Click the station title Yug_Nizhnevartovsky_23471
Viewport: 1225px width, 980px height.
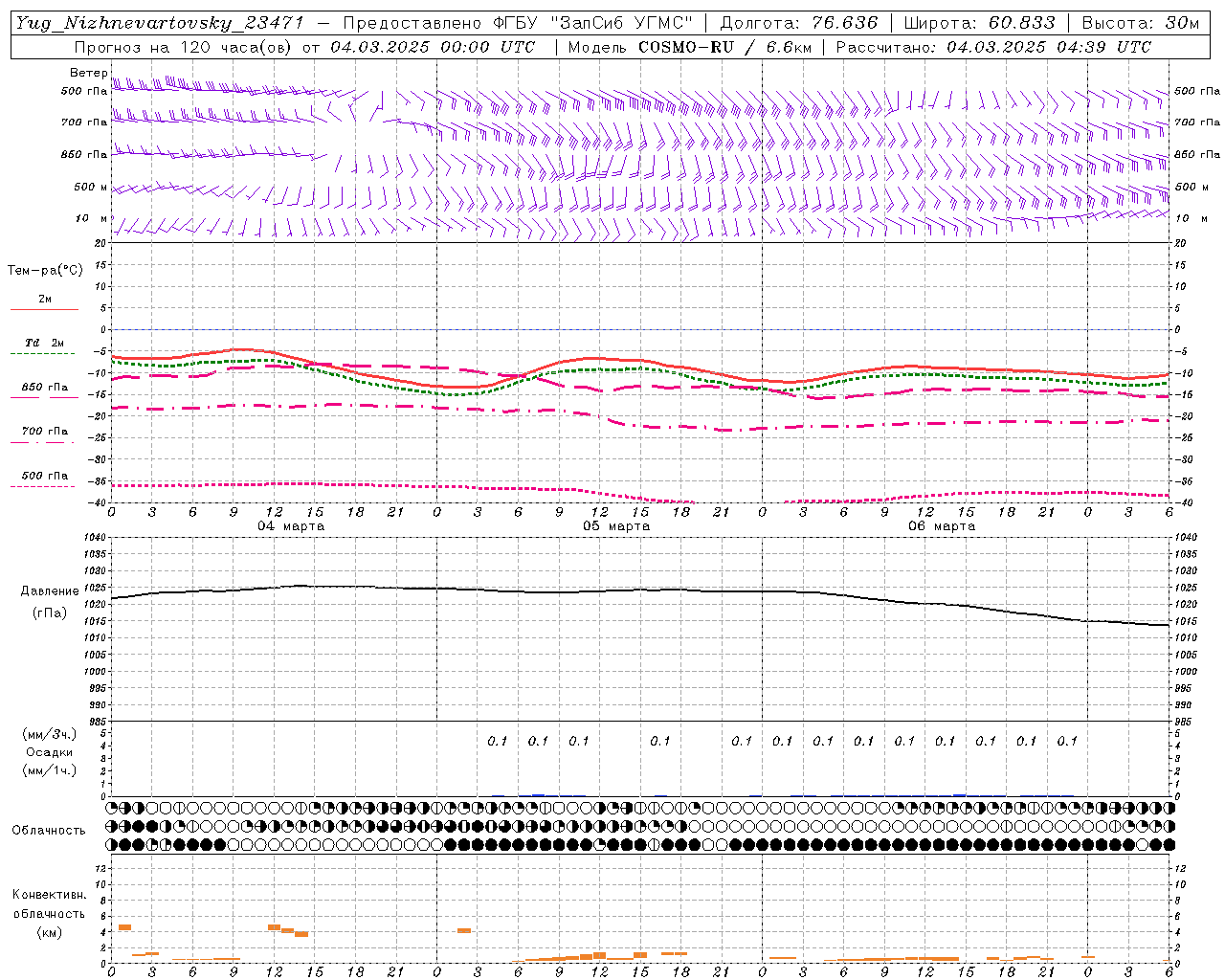[159, 23]
